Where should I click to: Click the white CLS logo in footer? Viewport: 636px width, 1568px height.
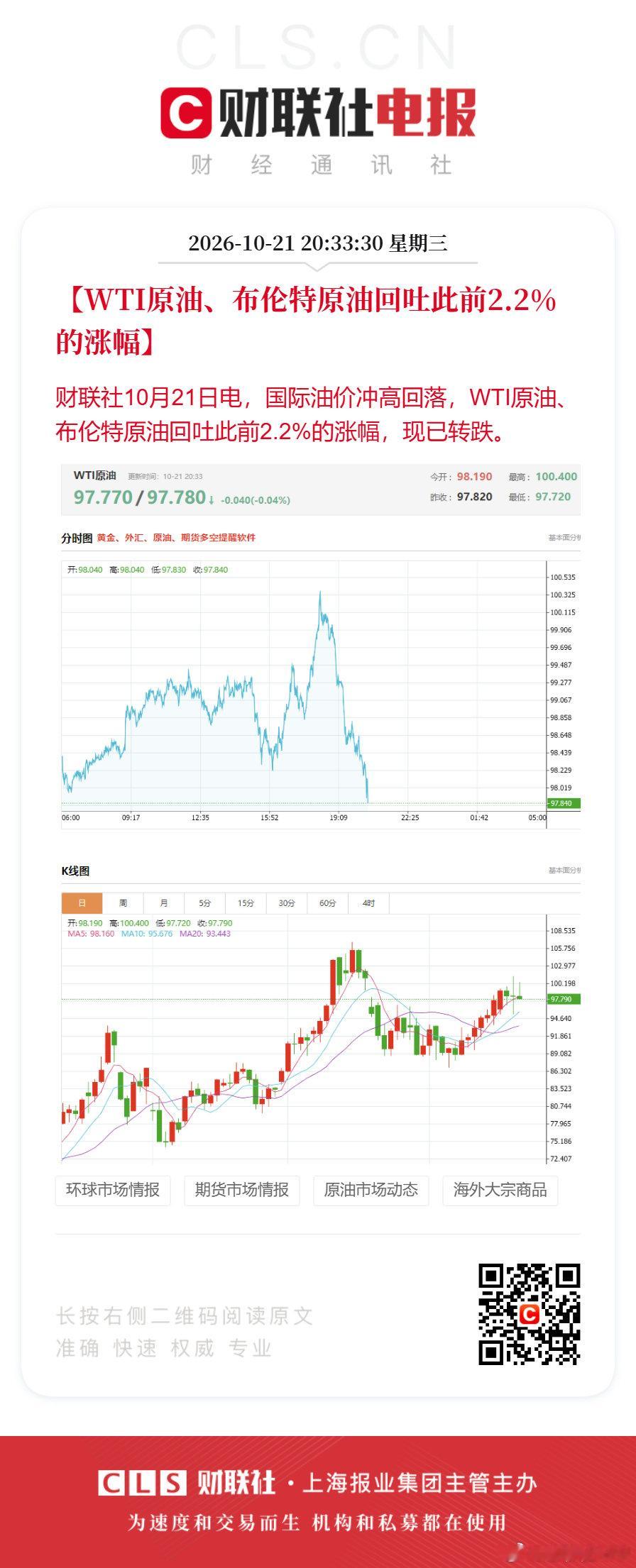(x=142, y=1483)
